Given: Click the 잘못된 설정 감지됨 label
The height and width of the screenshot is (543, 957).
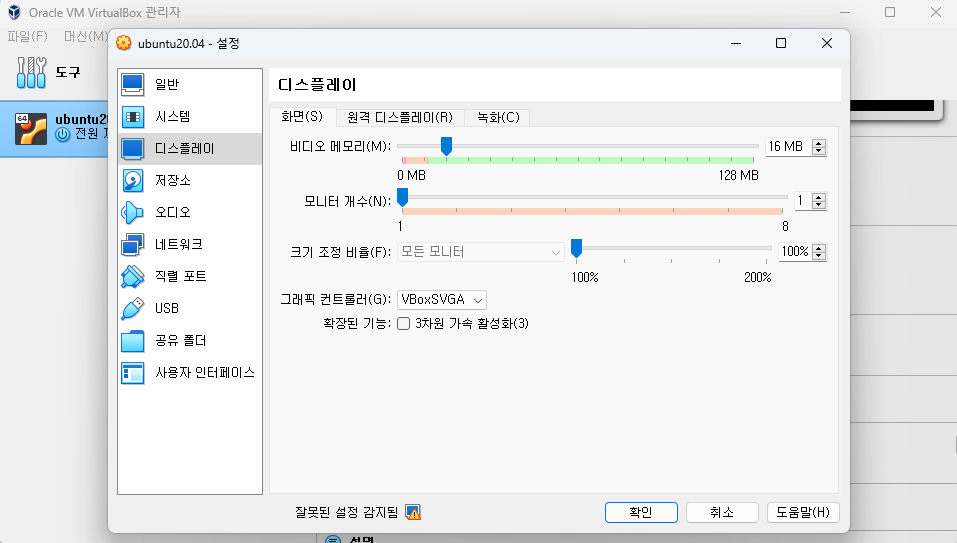Looking at the screenshot, I should coord(346,512).
